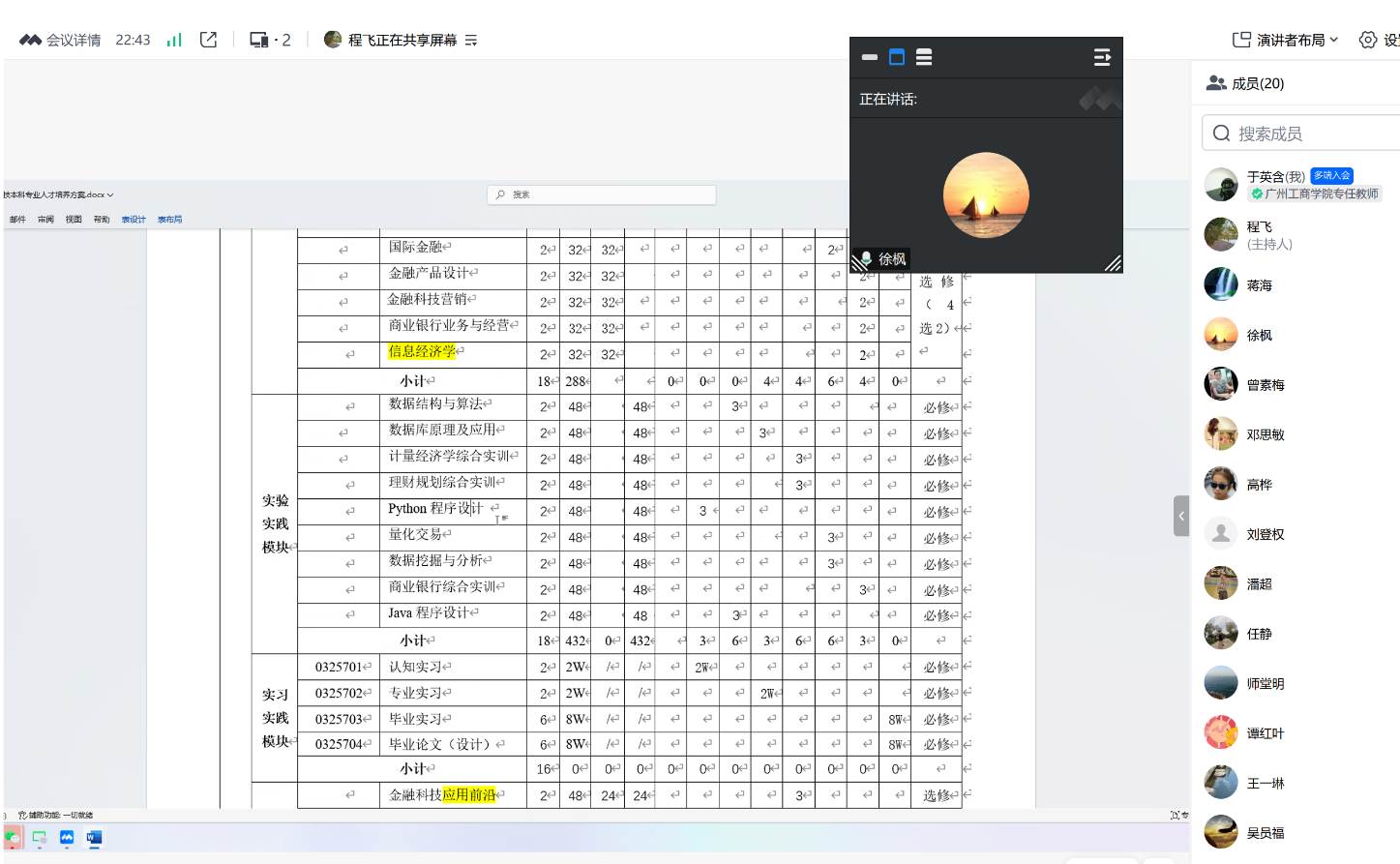Click the Word icon in the taskbar
1400x864 pixels.
click(x=94, y=838)
